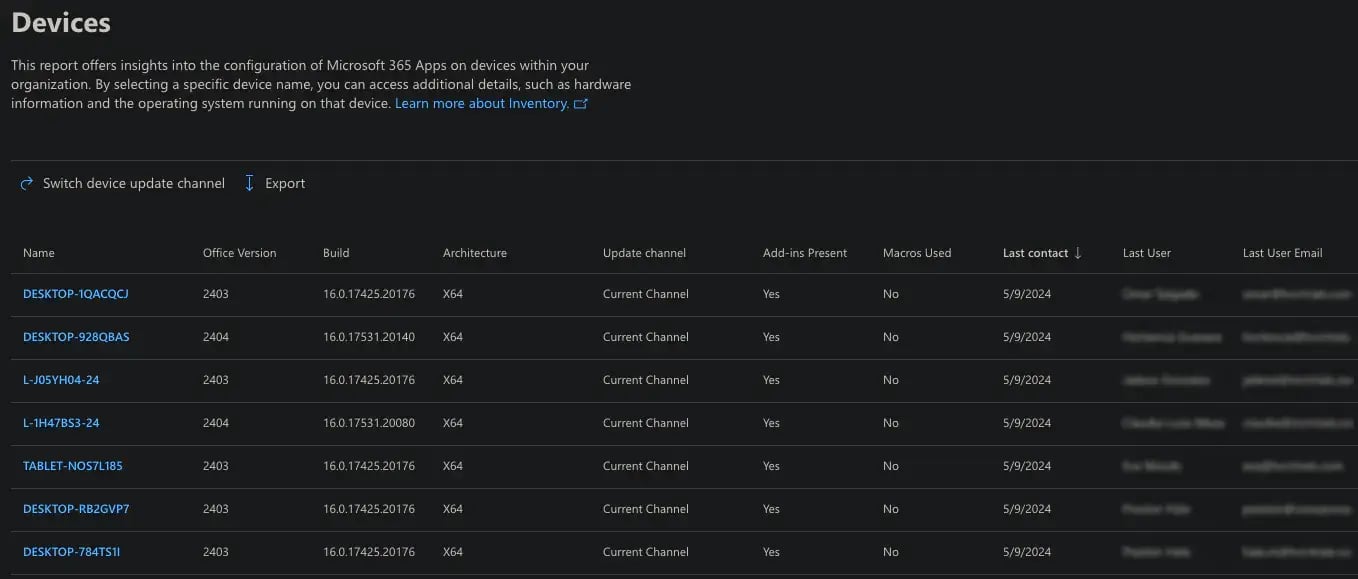Screen dimensions: 1358x579
Task: Click the Export download arrow icon
Action: [250, 184]
